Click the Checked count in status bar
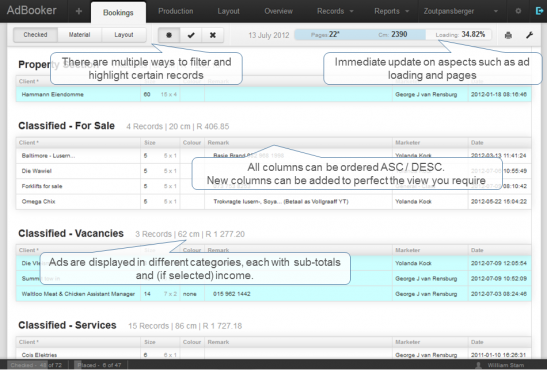547x370 pixels. click(36, 365)
